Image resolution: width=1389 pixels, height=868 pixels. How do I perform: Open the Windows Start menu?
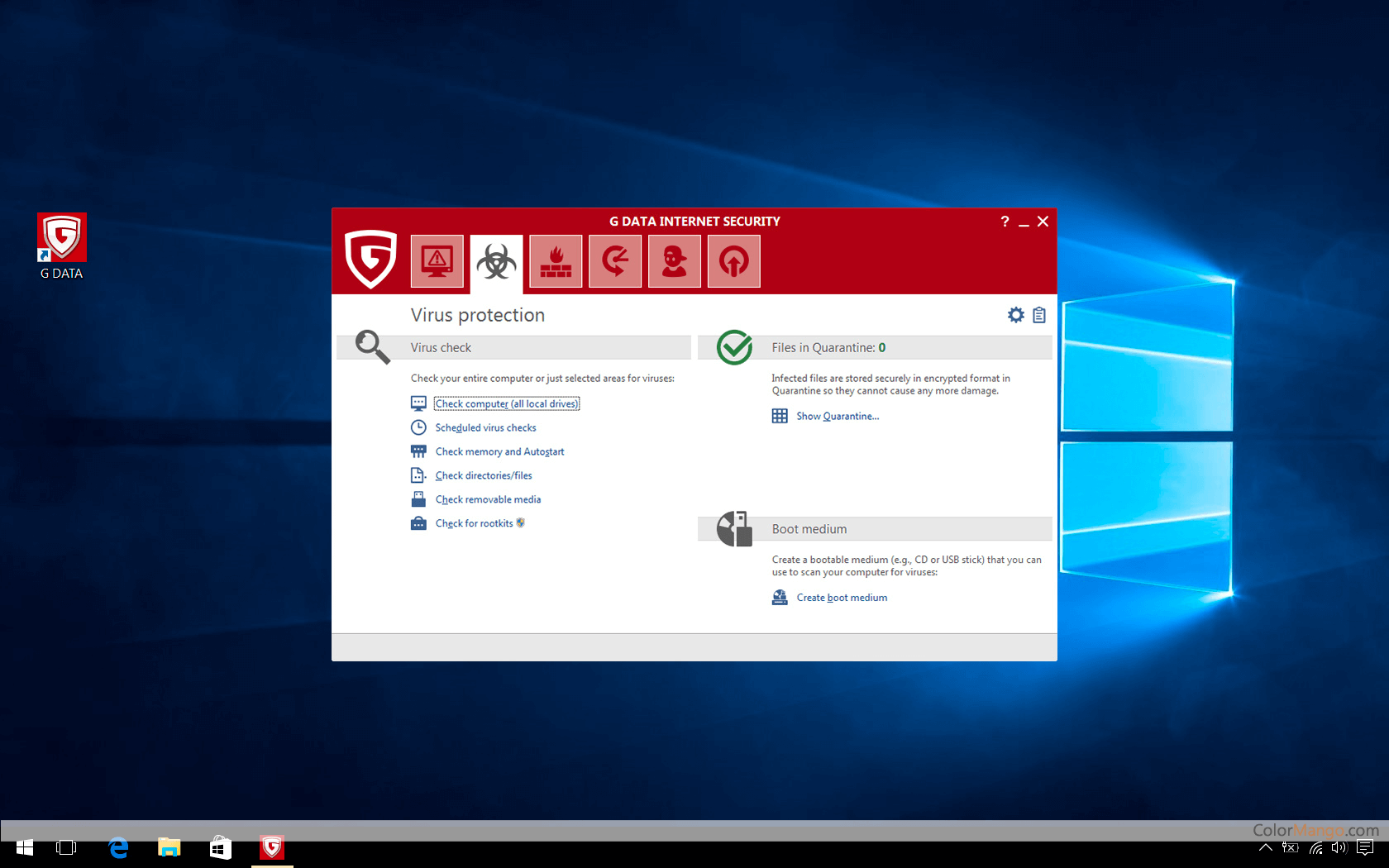click(x=25, y=847)
